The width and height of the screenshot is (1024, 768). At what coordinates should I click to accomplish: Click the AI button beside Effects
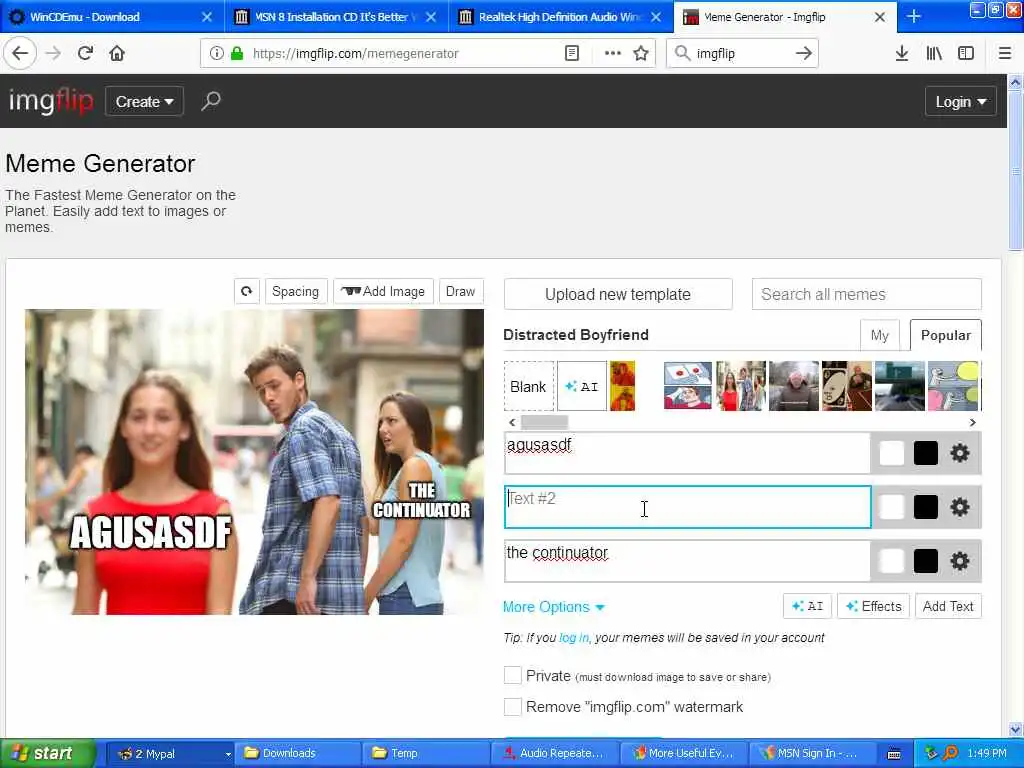point(807,606)
